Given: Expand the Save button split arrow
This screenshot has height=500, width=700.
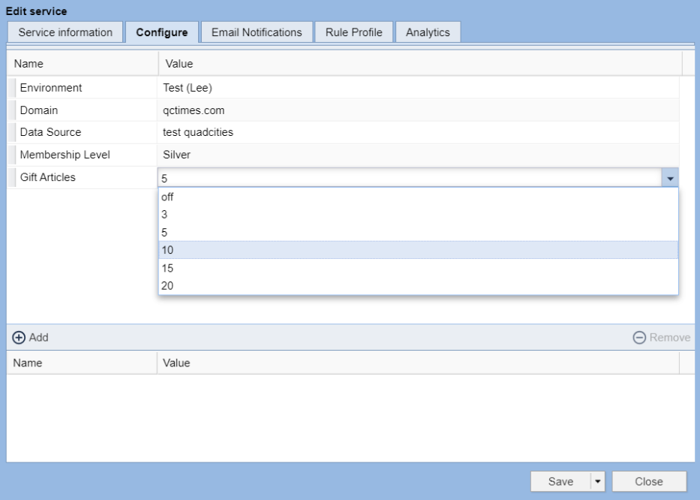Looking at the screenshot, I should [598, 482].
